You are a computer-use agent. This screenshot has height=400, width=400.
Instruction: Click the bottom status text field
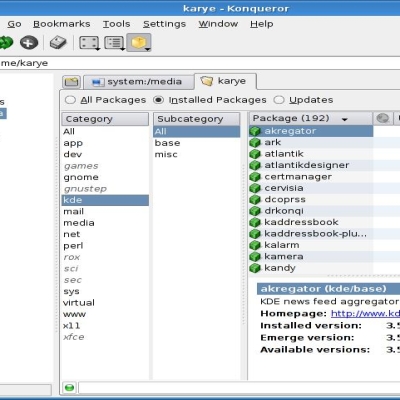coord(239,388)
